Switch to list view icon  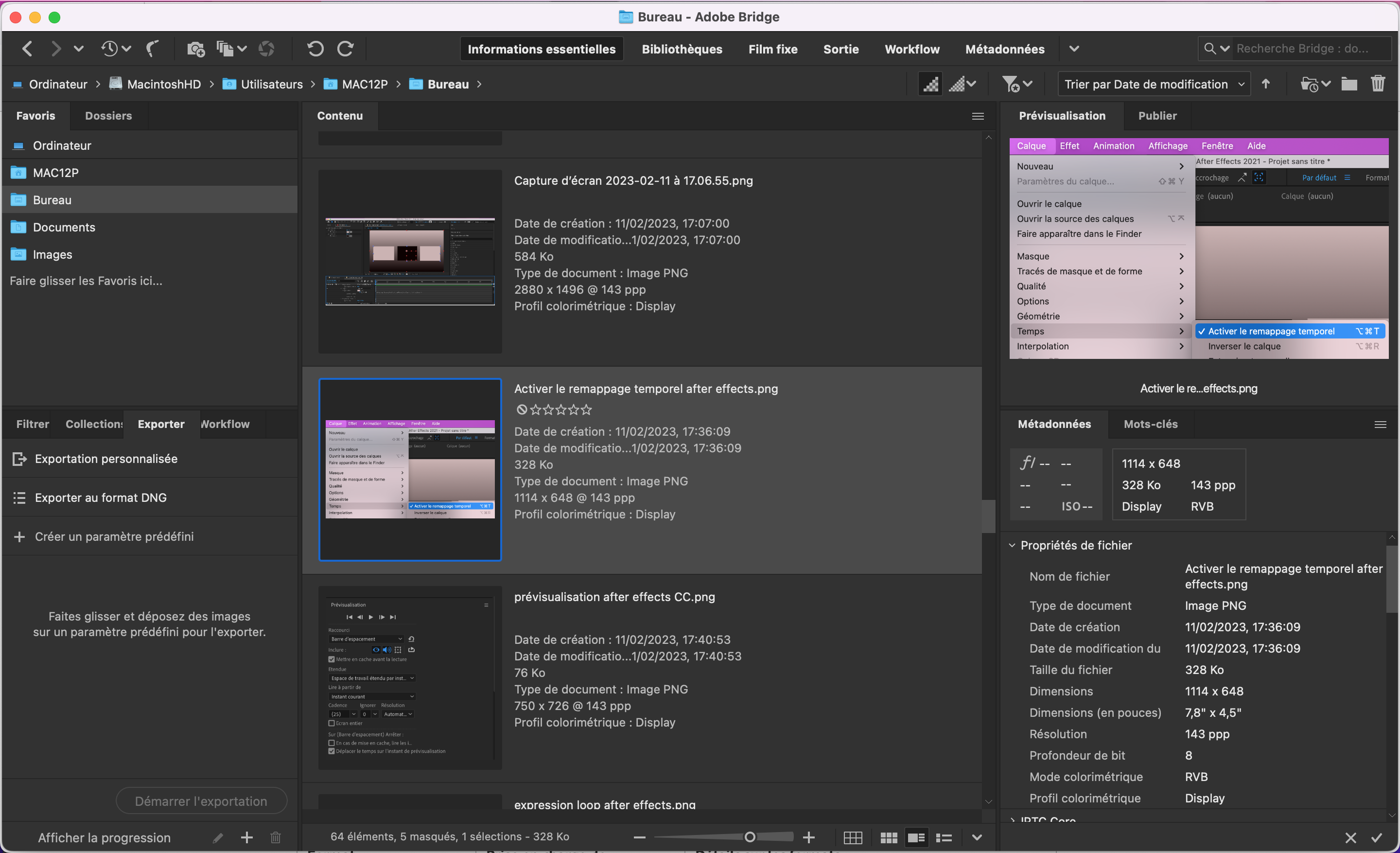944,837
